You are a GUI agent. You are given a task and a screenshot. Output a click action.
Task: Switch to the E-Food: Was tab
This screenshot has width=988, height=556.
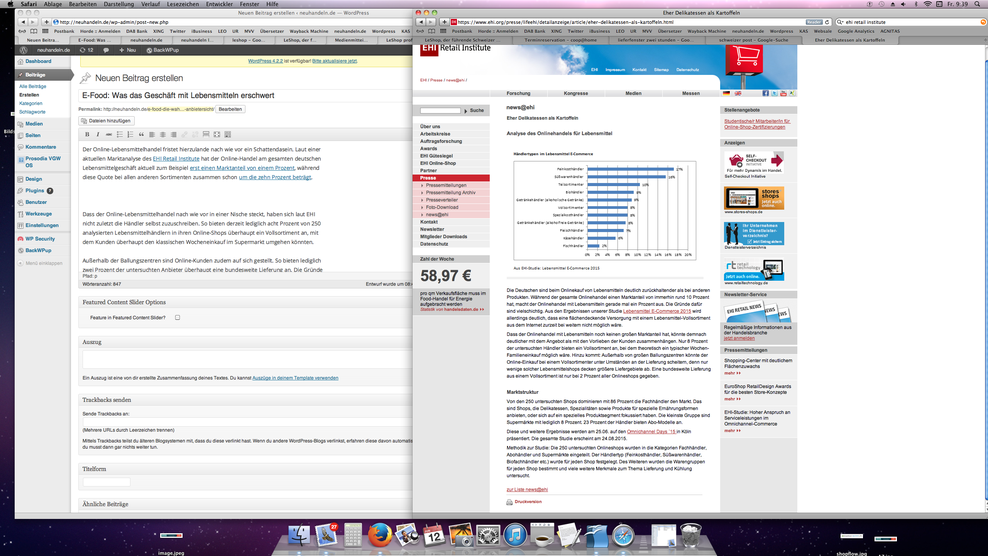[95, 40]
